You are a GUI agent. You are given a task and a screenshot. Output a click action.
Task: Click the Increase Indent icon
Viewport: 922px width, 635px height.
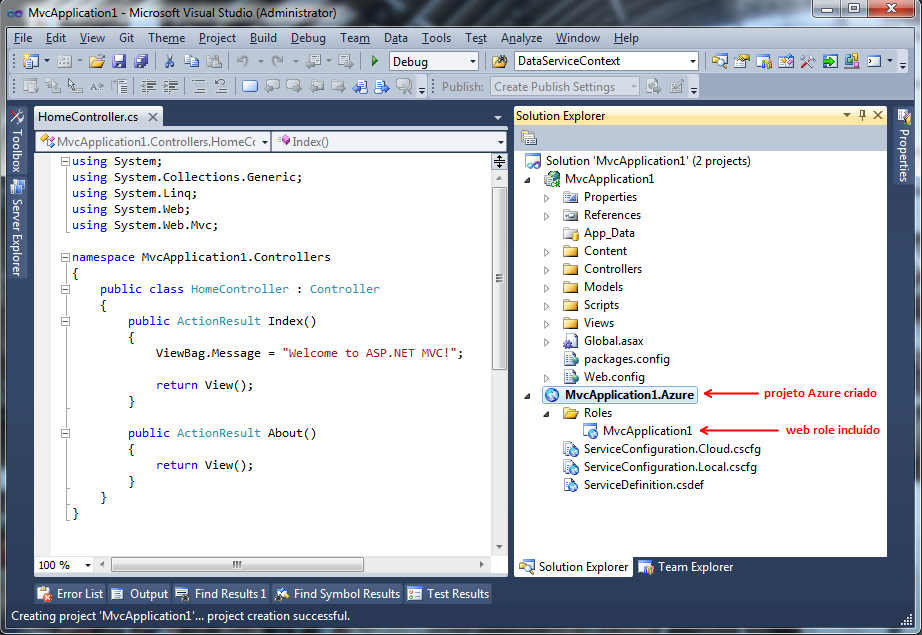pos(171,87)
